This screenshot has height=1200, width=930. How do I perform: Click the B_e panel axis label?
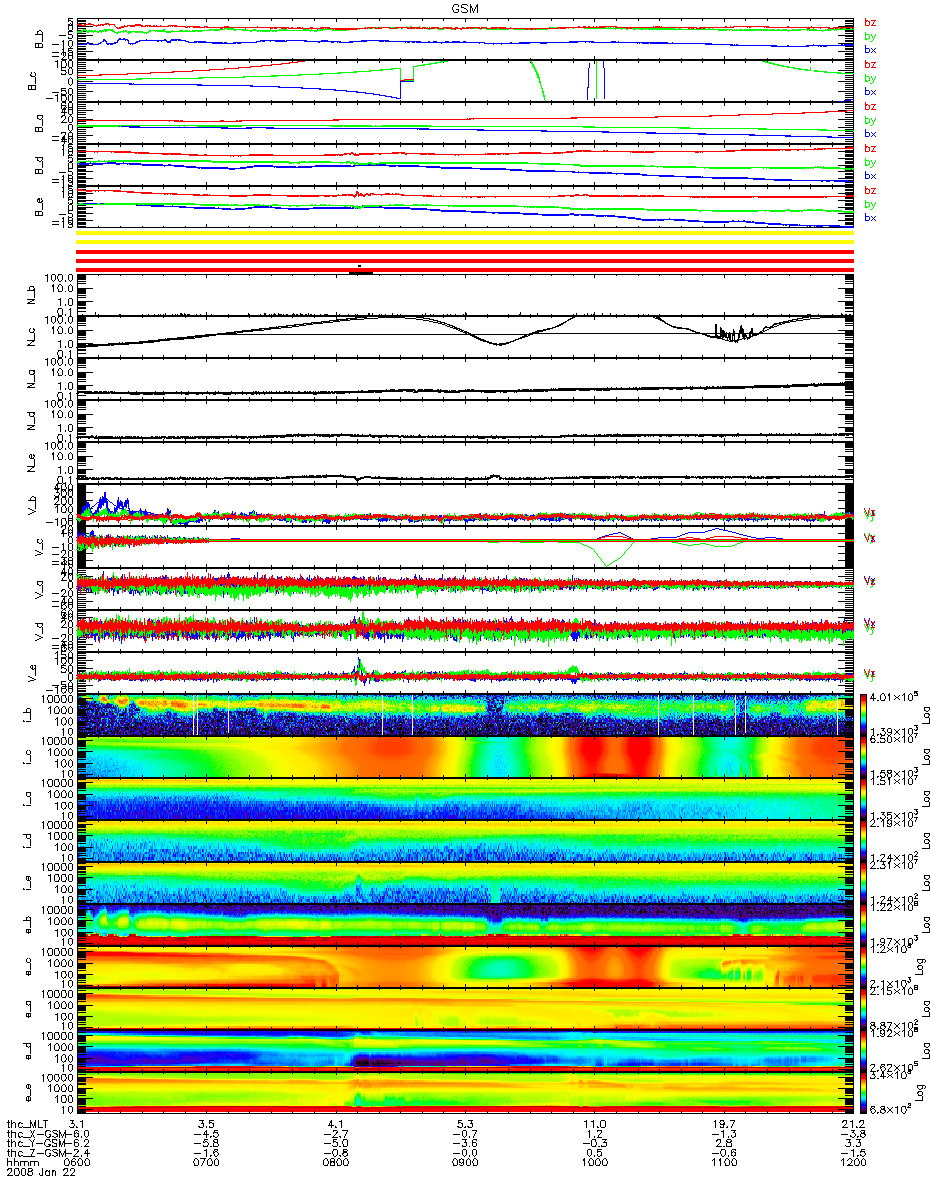[x=40, y=206]
